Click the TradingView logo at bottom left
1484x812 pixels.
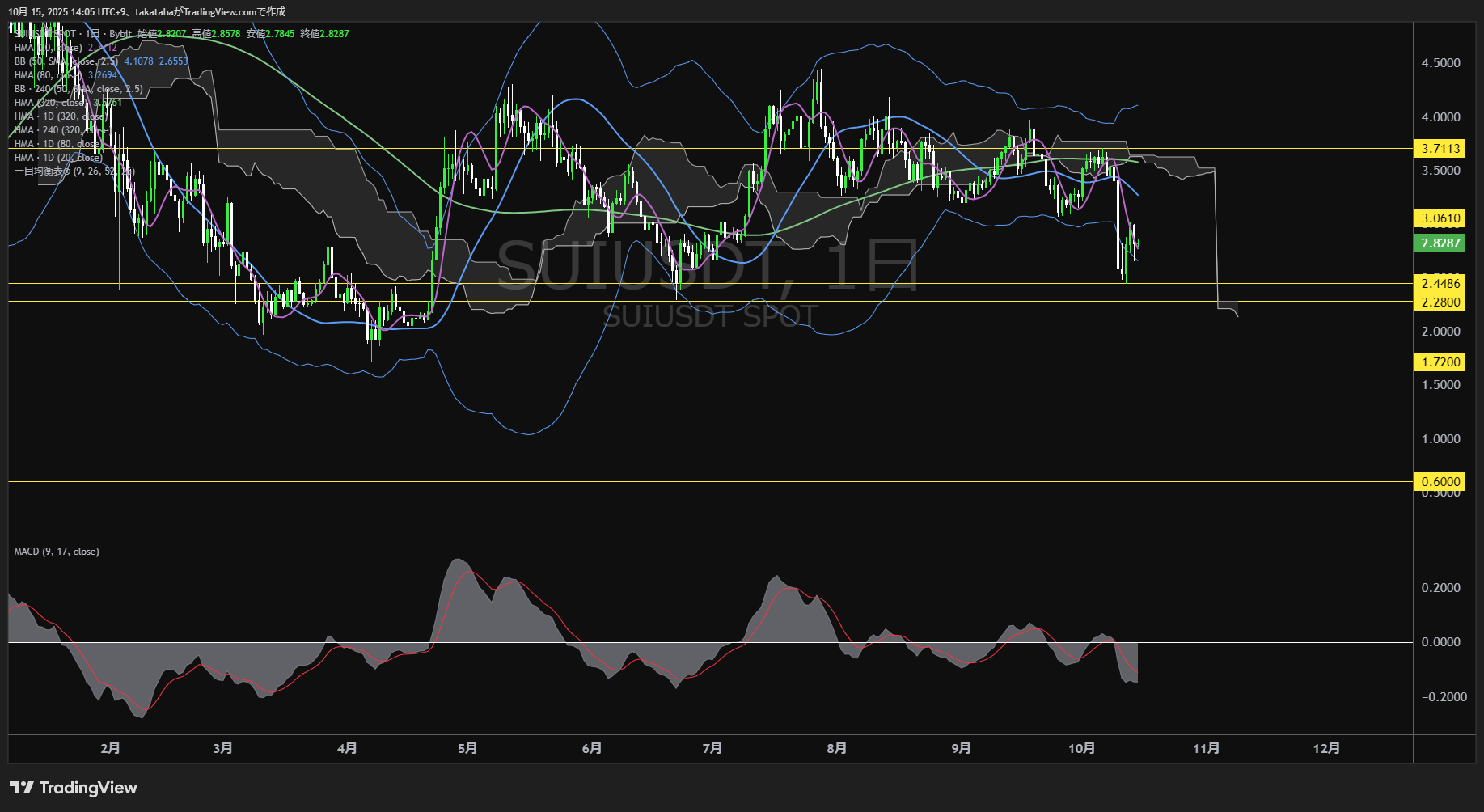(74, 788)
